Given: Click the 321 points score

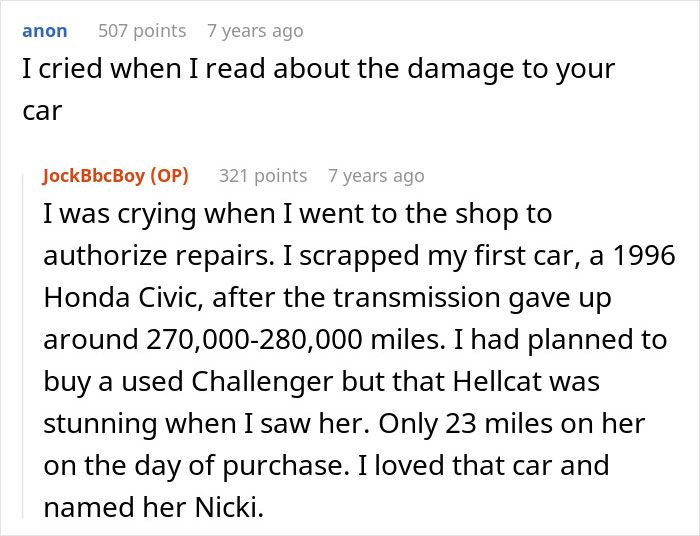Looking at the screenshot, I should (263, 176).
